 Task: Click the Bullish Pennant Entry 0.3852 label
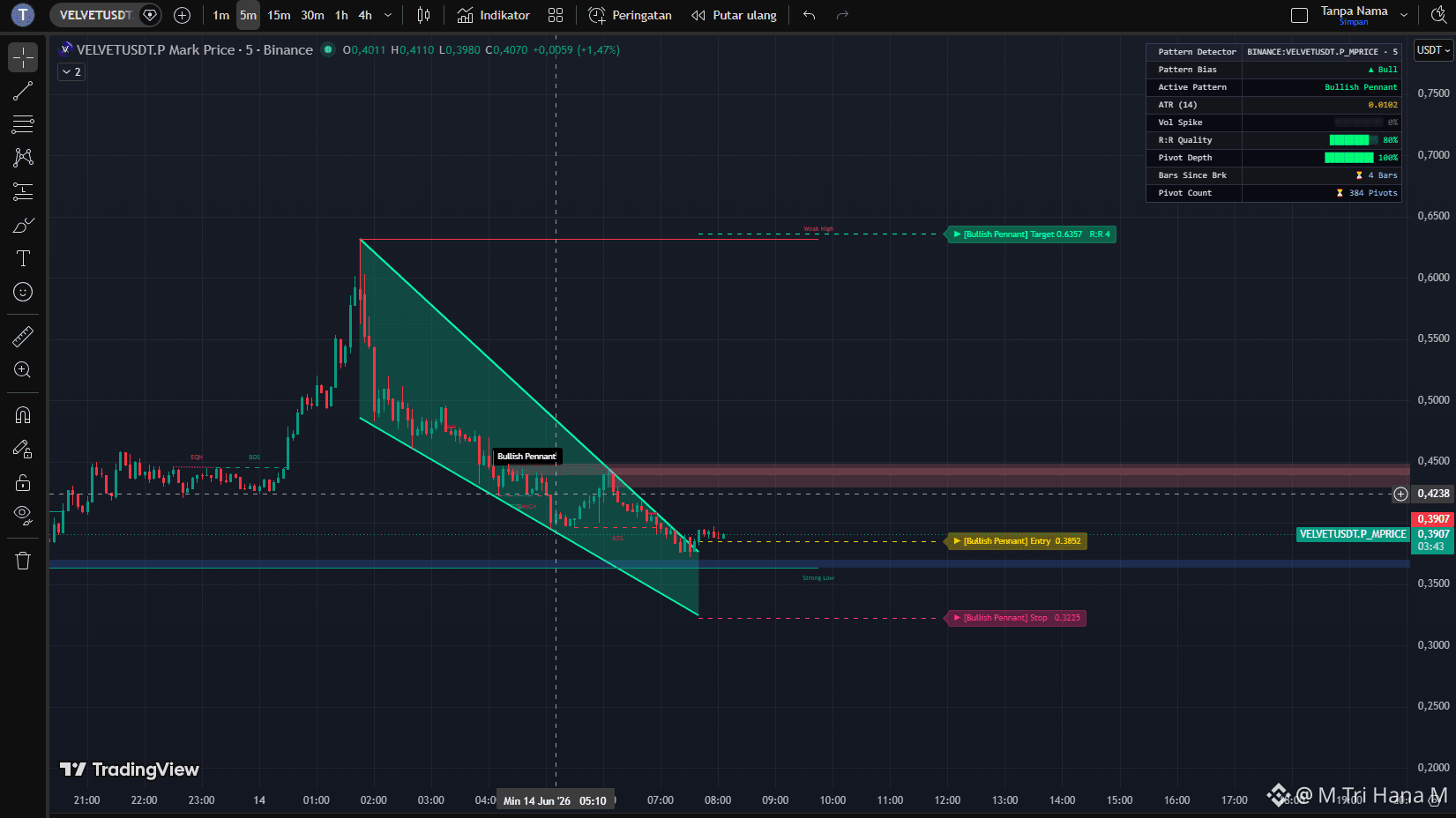[1016, 541]
